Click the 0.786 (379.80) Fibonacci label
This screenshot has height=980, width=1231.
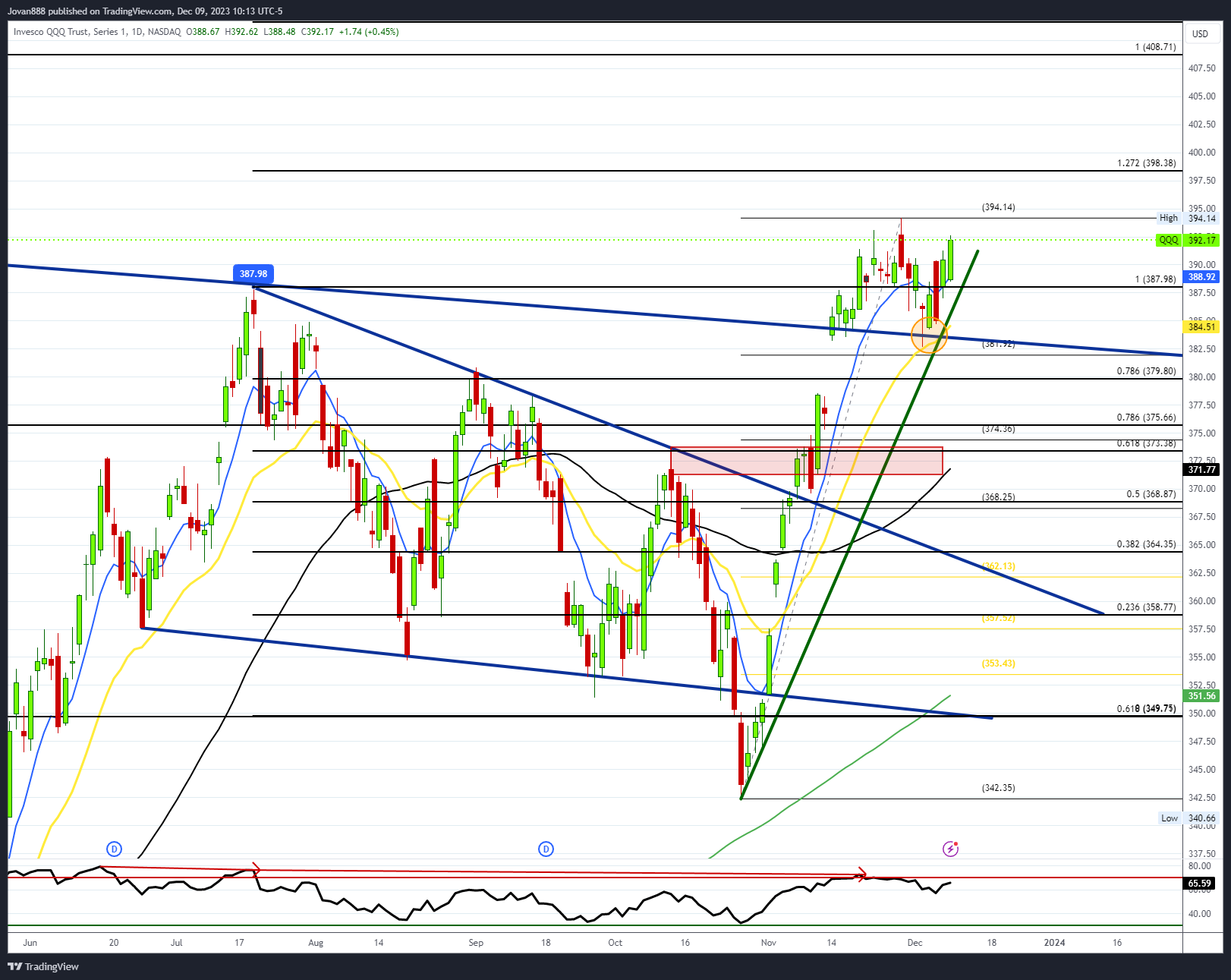tap(1146, 371)
